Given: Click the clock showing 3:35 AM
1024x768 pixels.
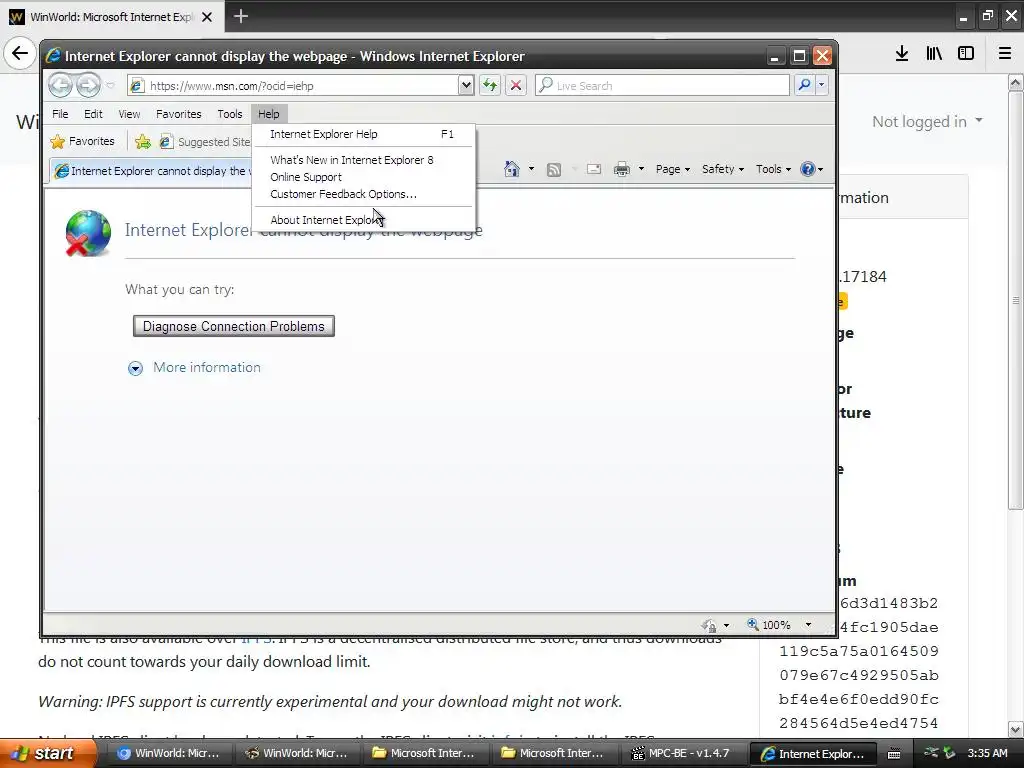Looking at the screenshot, I should coord(987,754).
